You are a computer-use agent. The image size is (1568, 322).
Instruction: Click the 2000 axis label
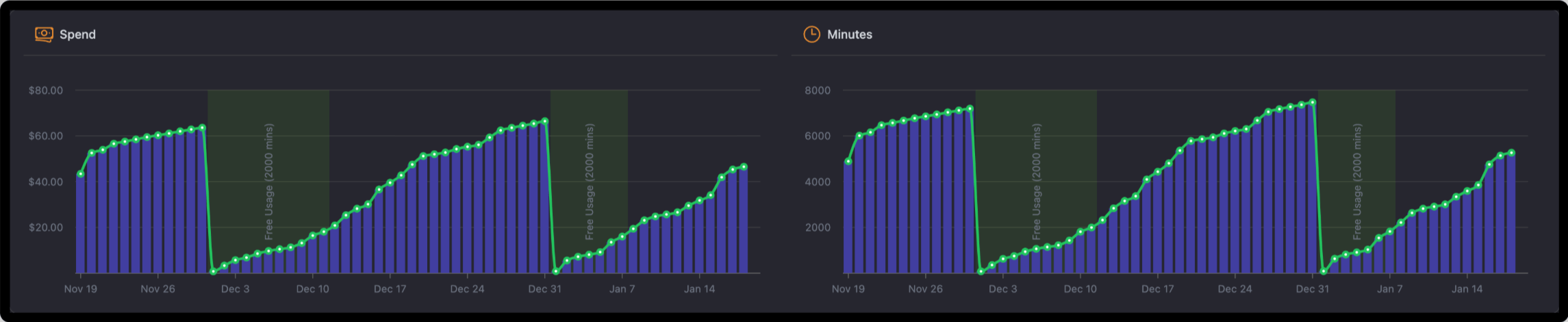[818, 227]
